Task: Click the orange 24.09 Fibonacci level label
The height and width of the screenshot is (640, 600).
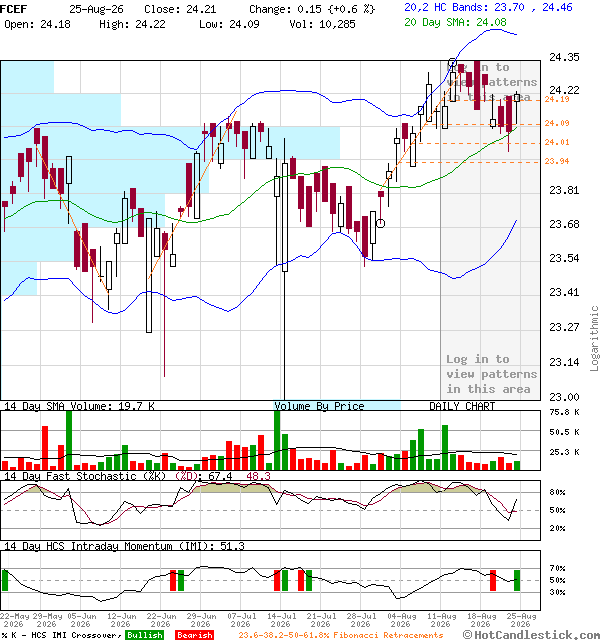Action: (557, 123)
